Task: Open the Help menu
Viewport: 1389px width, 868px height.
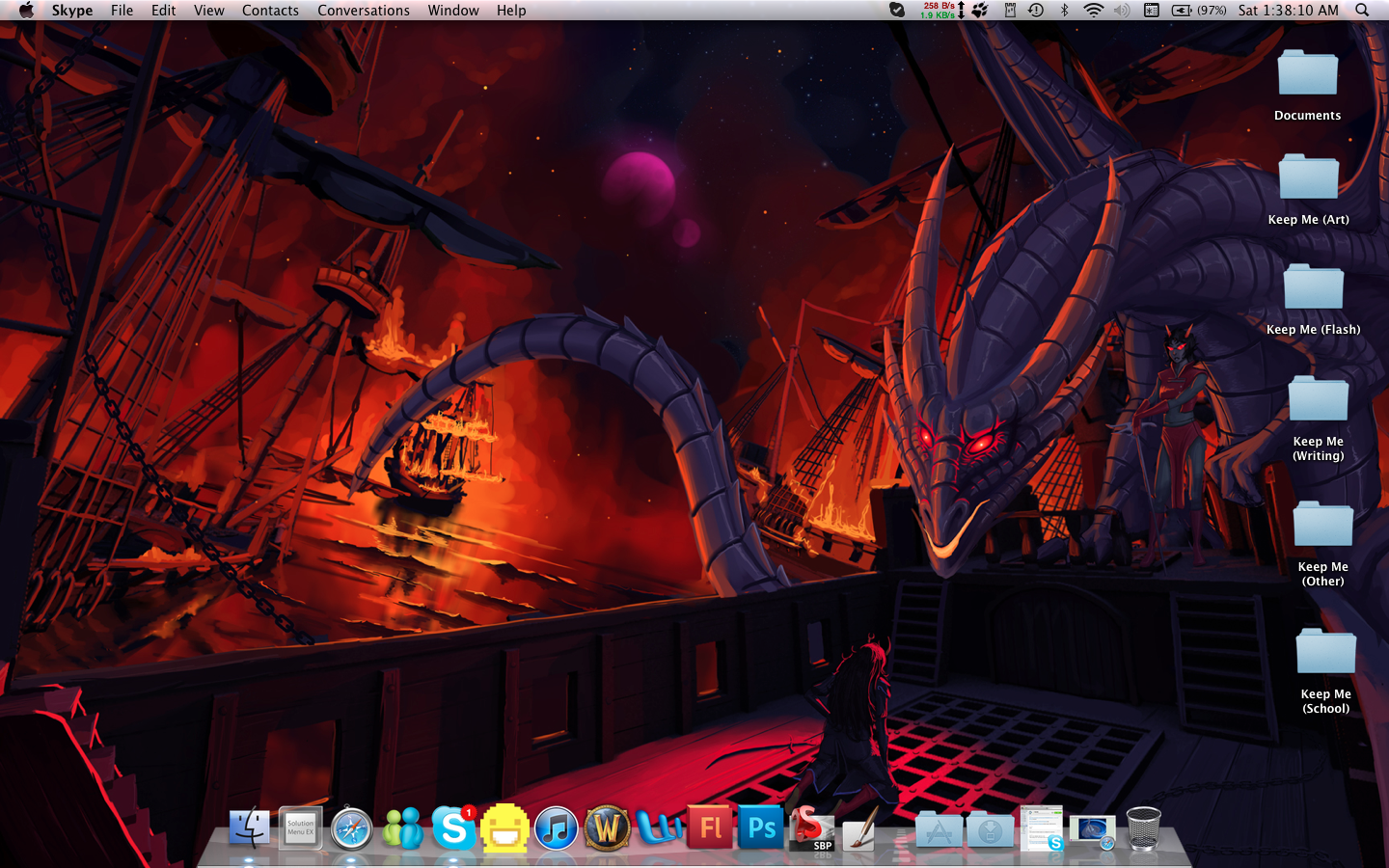Action: tap(511, 11)
